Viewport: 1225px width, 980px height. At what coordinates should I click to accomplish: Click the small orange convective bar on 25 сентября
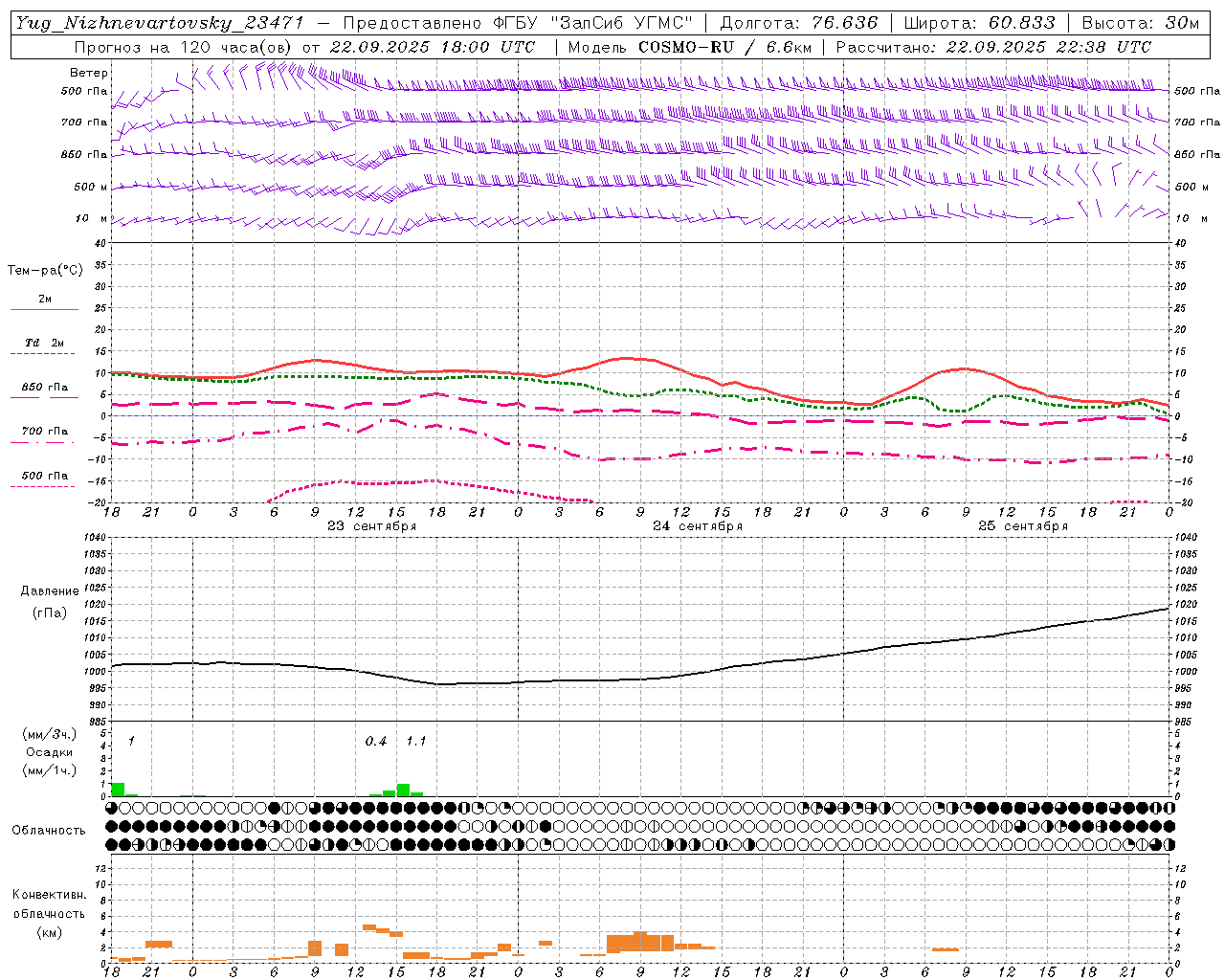coord(946,949)
